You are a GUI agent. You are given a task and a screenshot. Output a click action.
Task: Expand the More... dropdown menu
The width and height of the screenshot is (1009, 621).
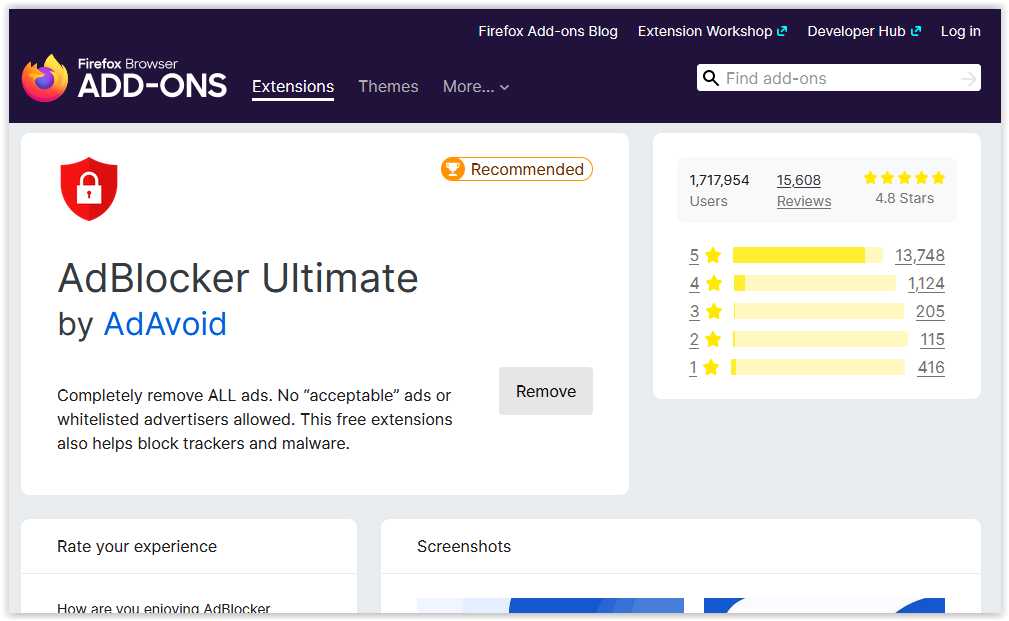coord(476,87)
